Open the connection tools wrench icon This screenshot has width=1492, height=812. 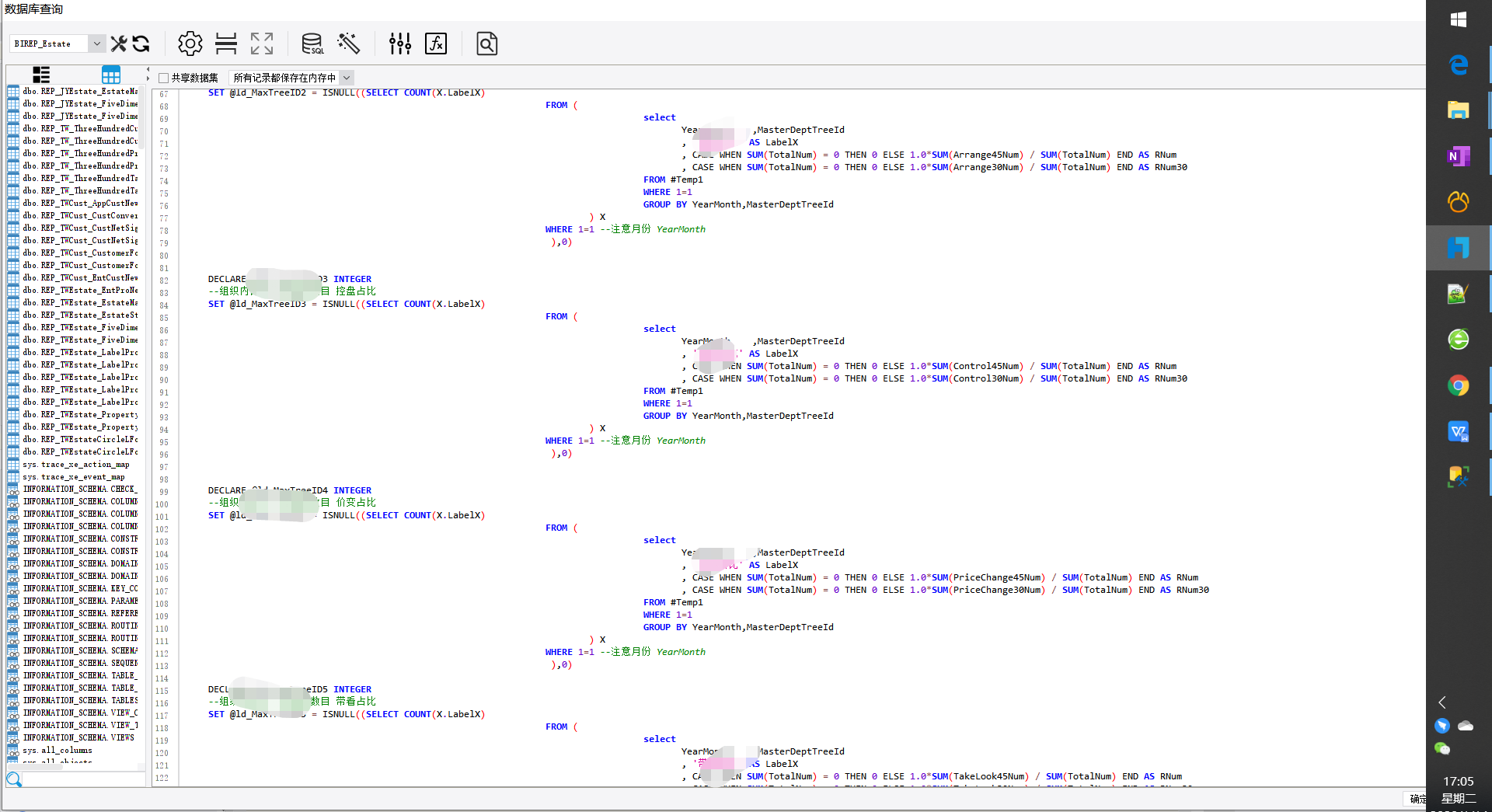119,44
